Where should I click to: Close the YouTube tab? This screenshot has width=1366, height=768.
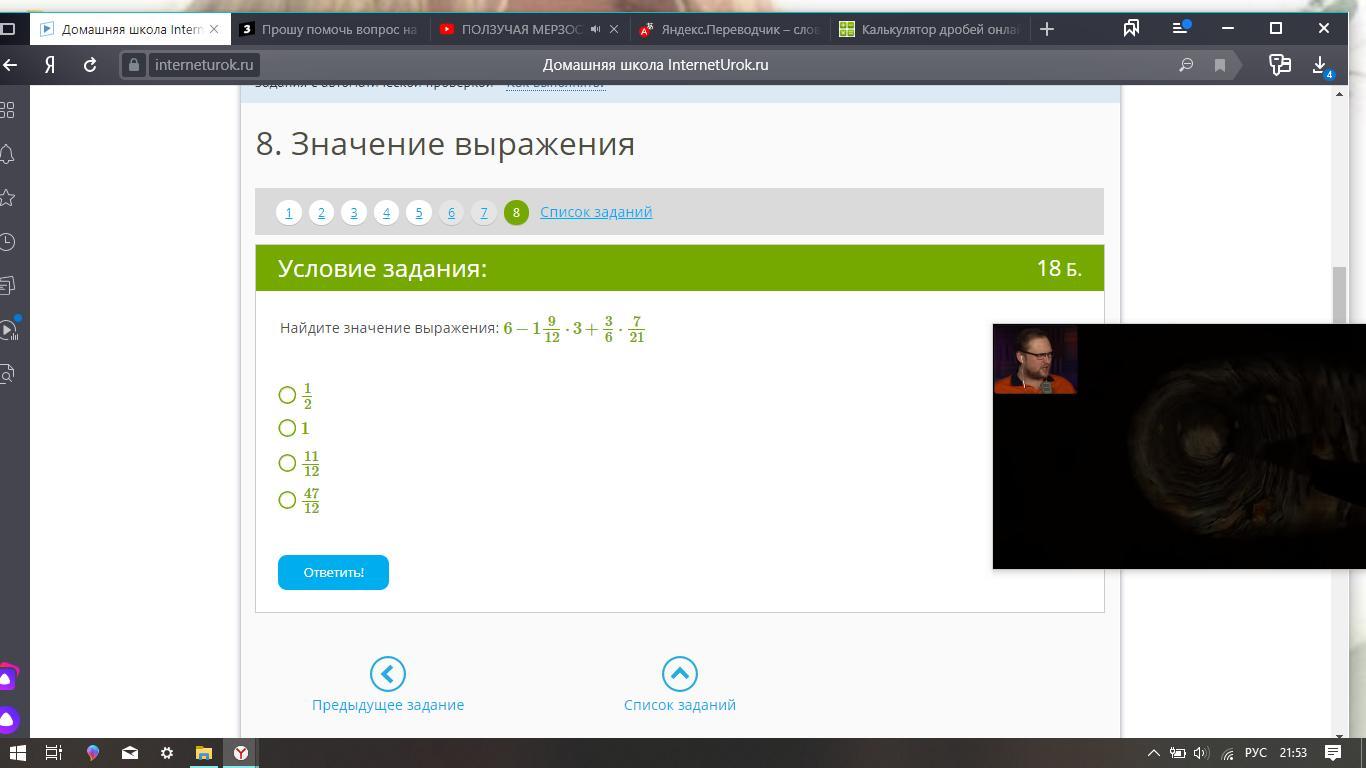tap(614, 29)
